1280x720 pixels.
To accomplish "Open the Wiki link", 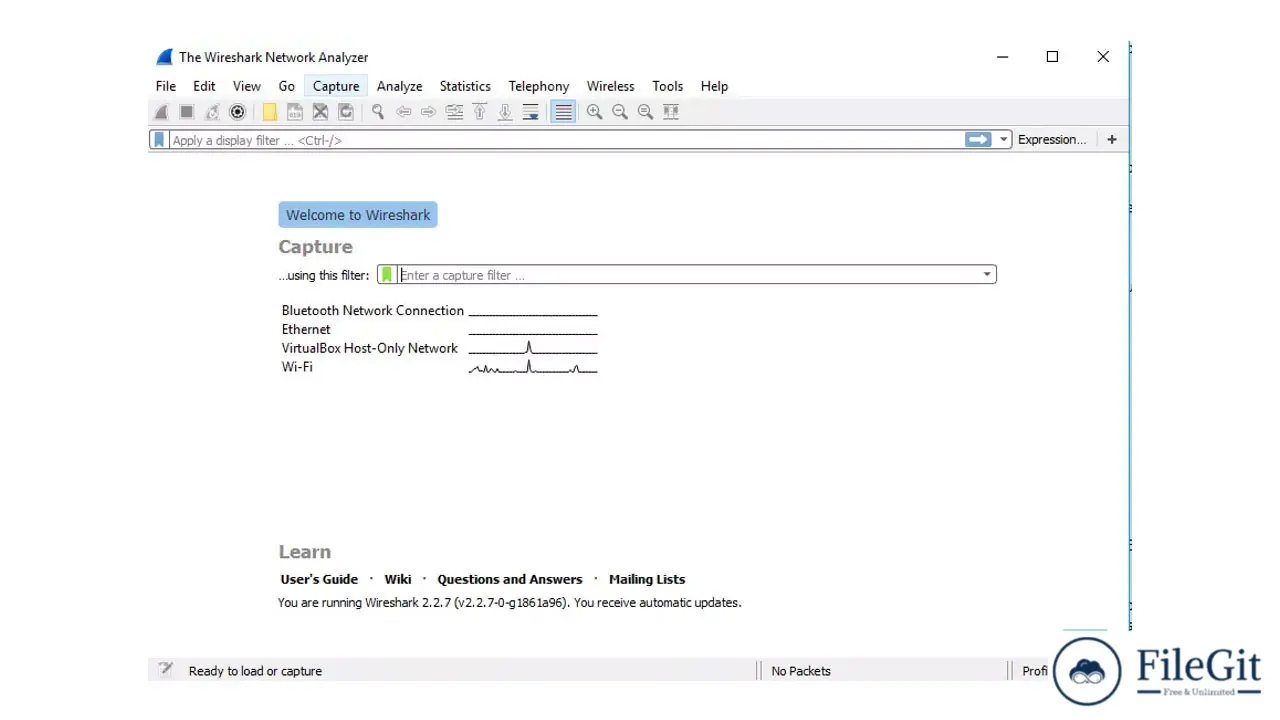I will point(398,579).
